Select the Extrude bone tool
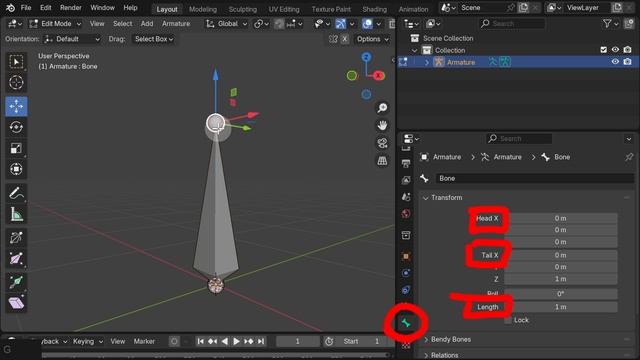 (16, 282)
